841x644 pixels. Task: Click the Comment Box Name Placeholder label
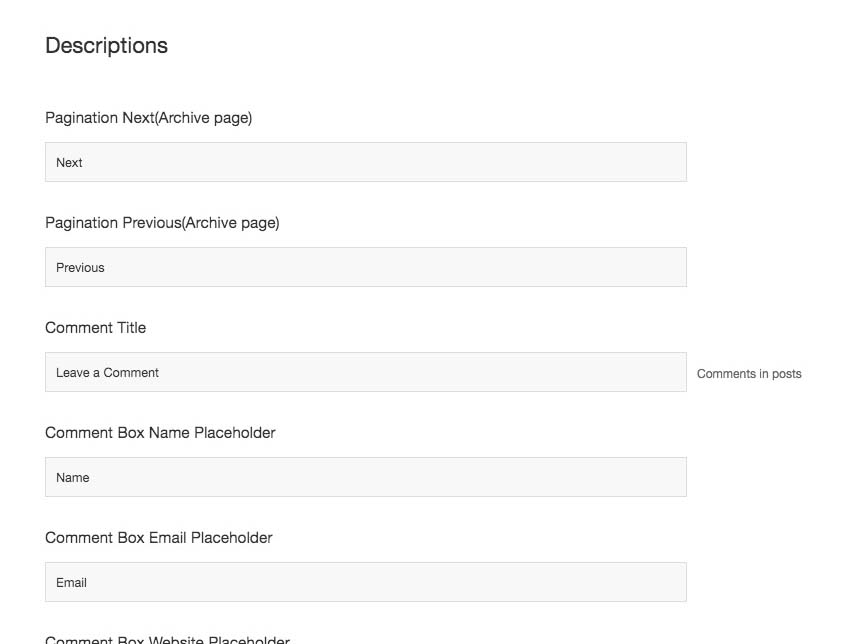click(x=160, y=433)
